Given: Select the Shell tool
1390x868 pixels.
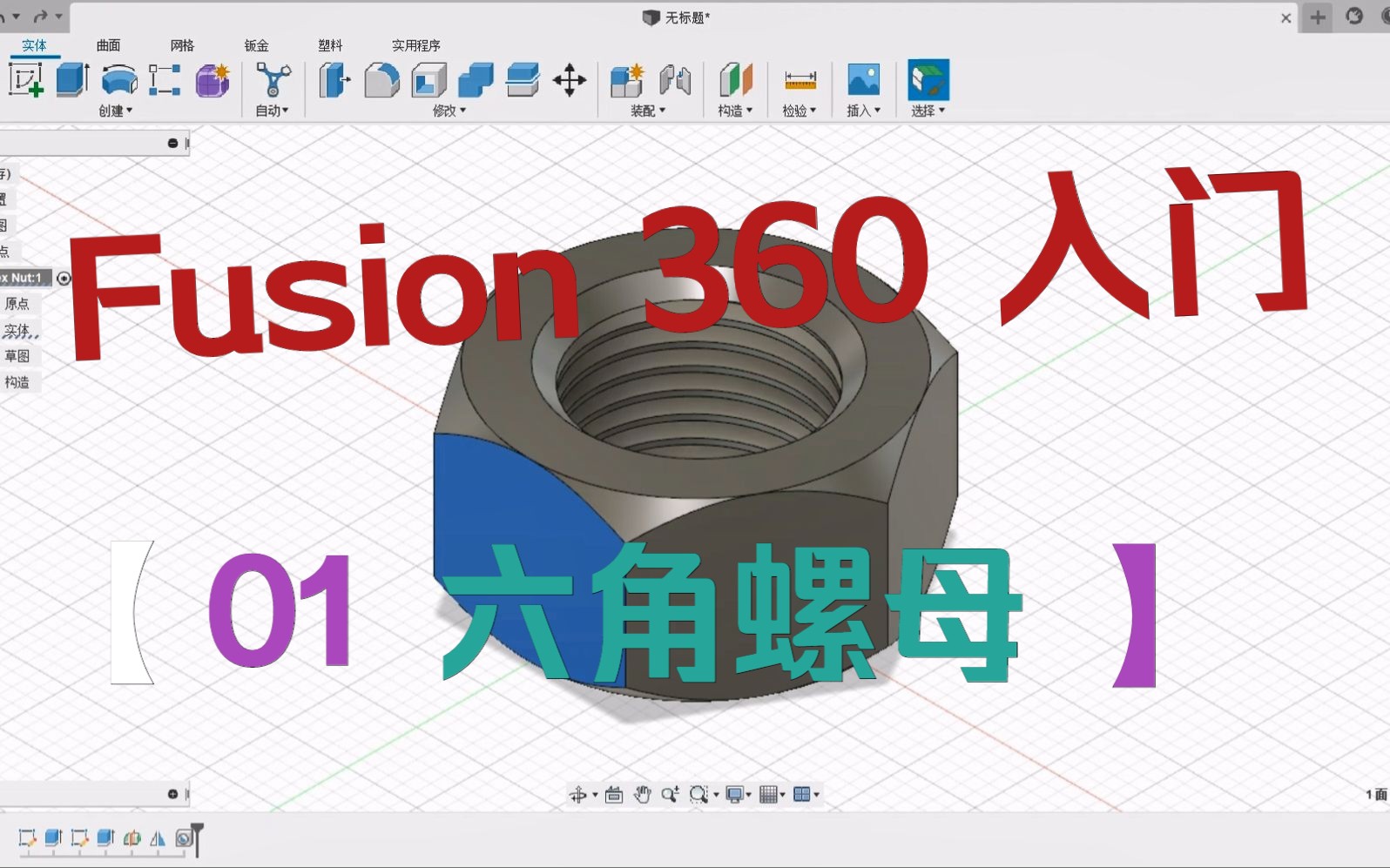Looking at the screenshot, I should click(x=428, y=80).
